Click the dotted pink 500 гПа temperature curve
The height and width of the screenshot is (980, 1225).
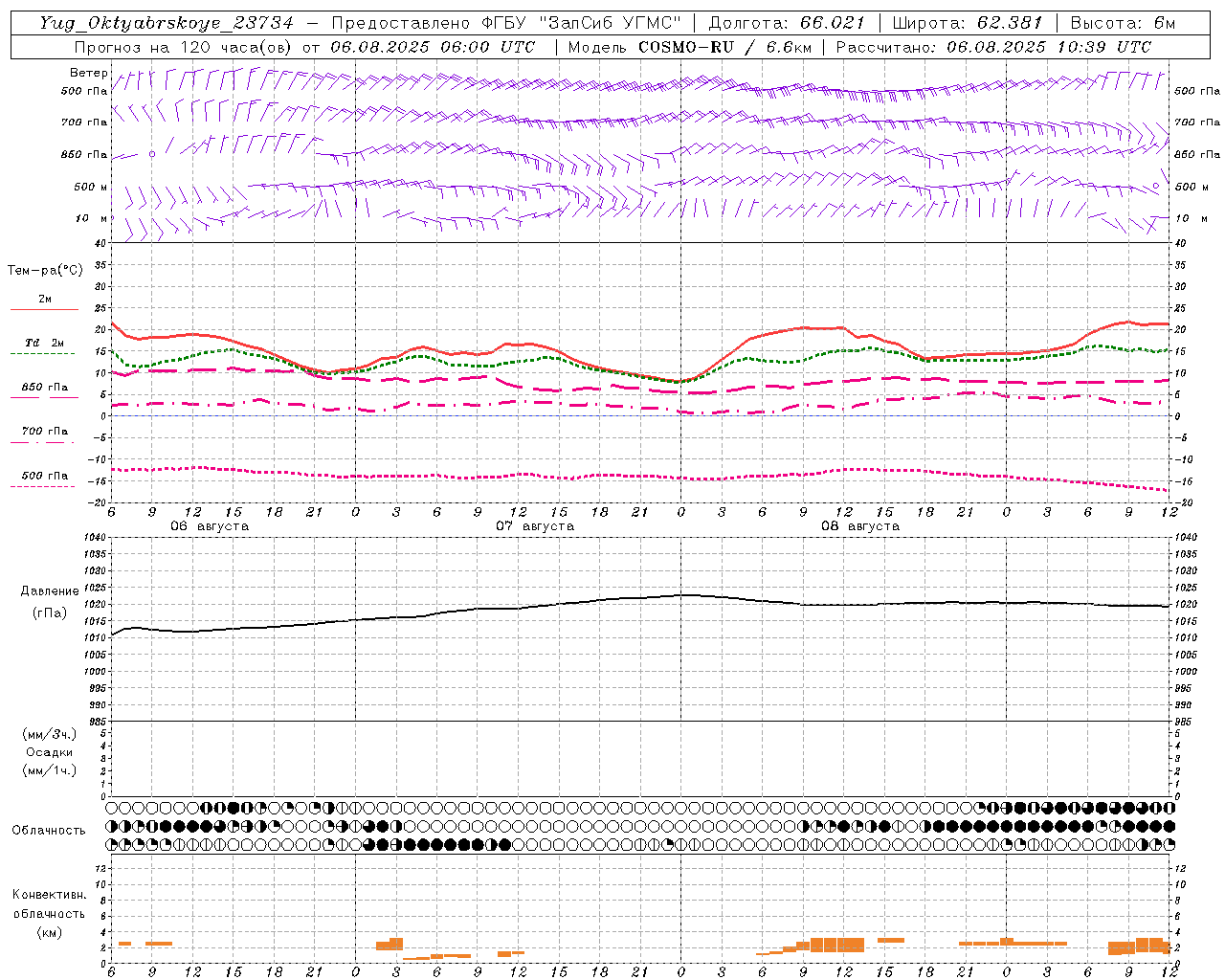(639, 476)
